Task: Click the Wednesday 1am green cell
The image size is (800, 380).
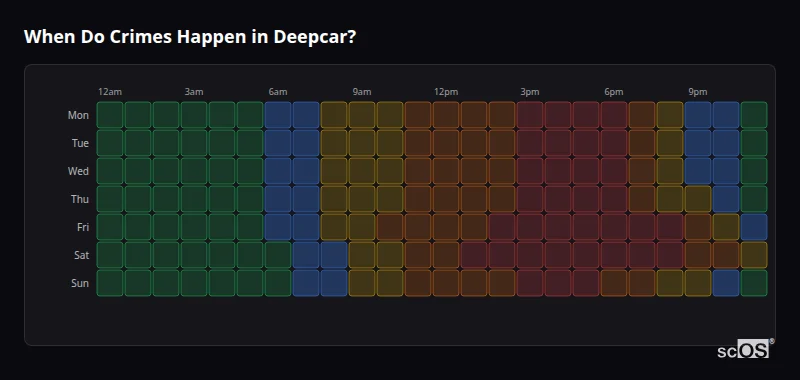Action: pyautogui.click(x=138, y=171)
